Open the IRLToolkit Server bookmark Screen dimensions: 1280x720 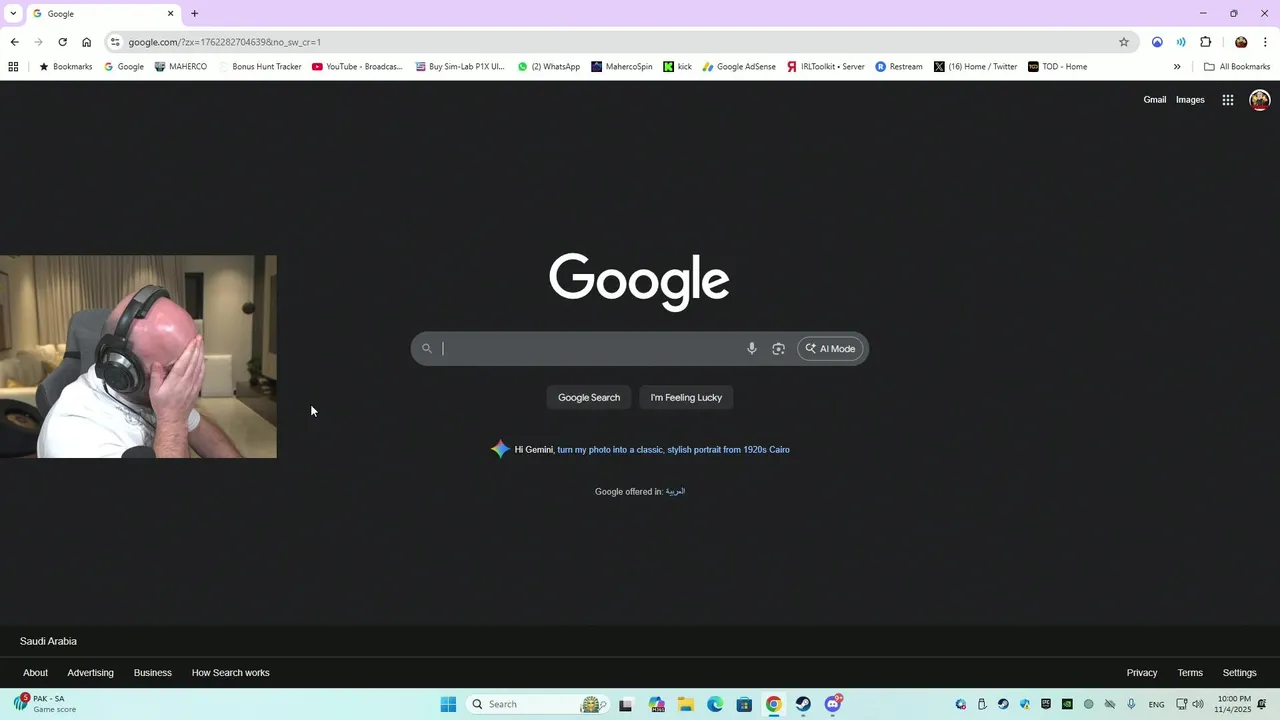click(826, 67)
